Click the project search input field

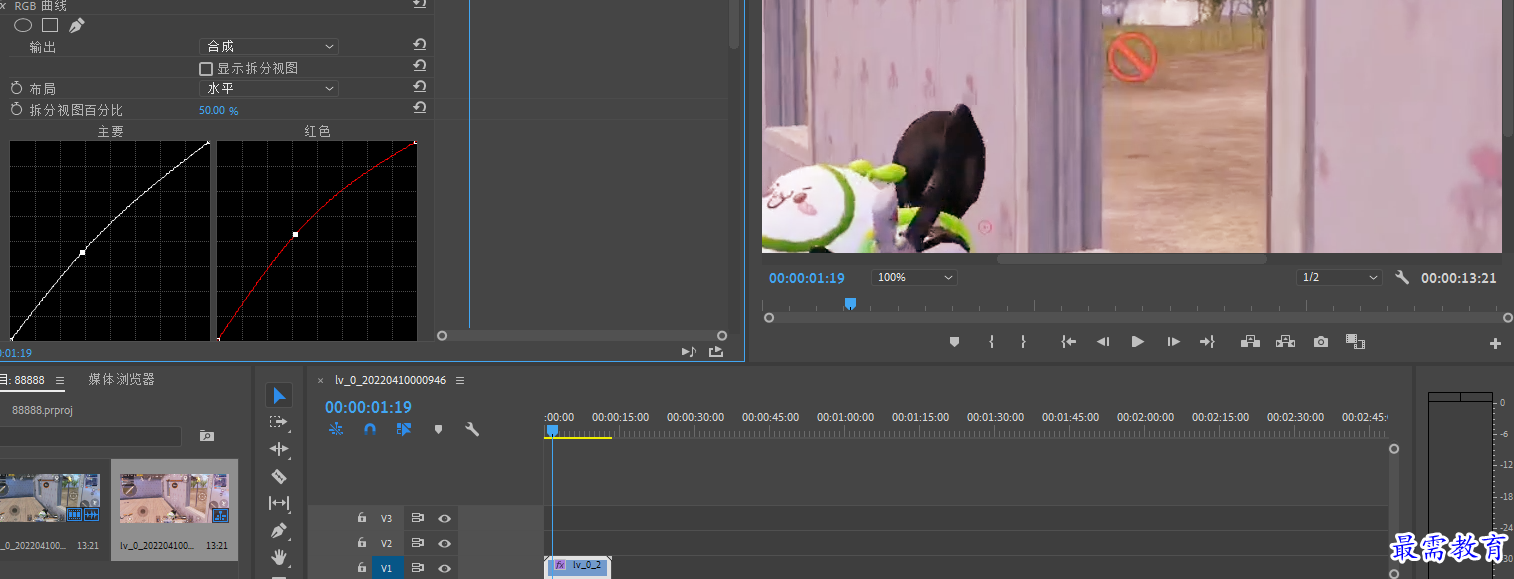point(90,436)
